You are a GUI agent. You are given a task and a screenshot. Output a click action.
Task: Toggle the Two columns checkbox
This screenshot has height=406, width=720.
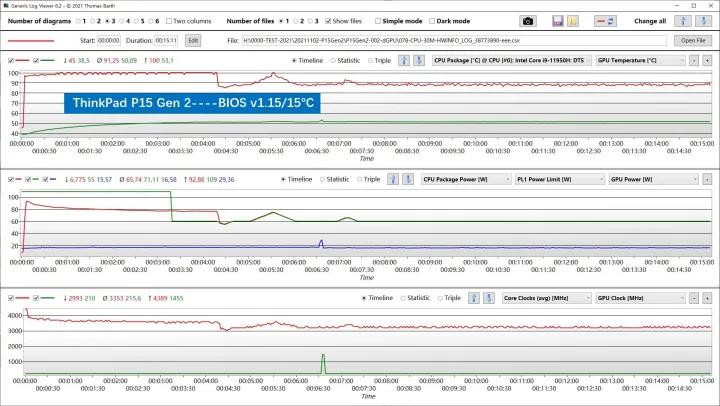[168, 21]
